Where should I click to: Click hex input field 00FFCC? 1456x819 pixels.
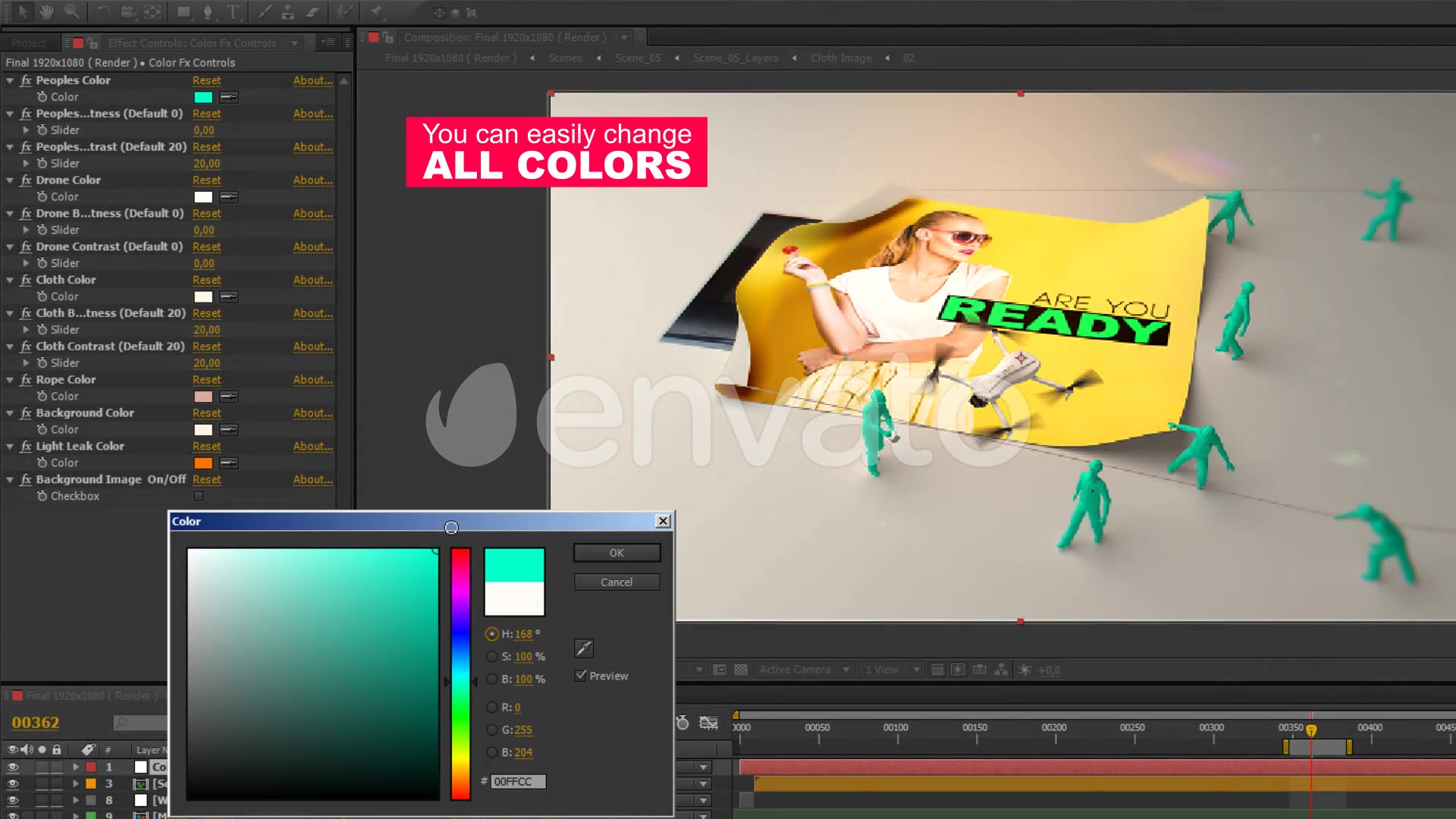(513, 781)
